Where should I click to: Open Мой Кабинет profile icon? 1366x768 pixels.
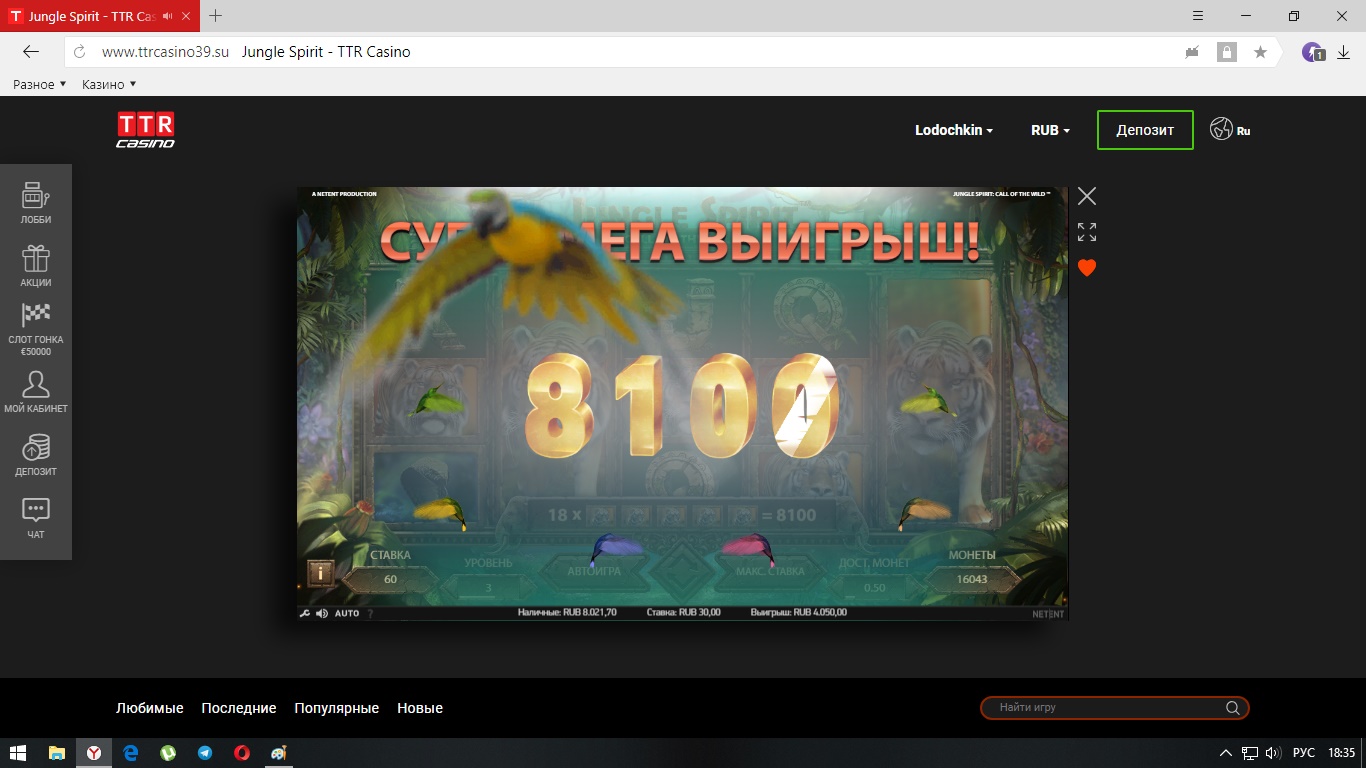(x=36, y=391)
